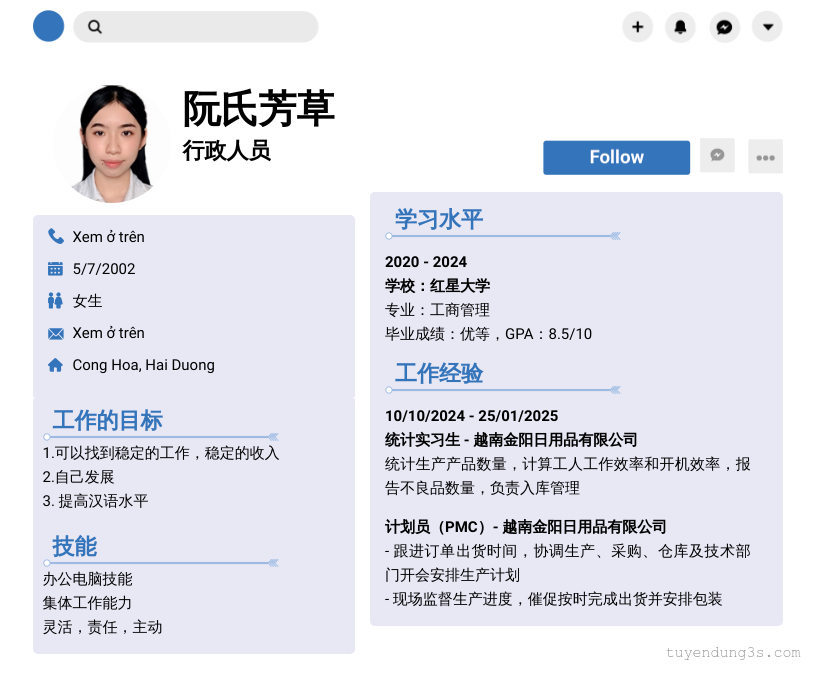This screenshot has height=679, width=815.
Task: Click skill 办公电脑技能
Action: point(87,579)
